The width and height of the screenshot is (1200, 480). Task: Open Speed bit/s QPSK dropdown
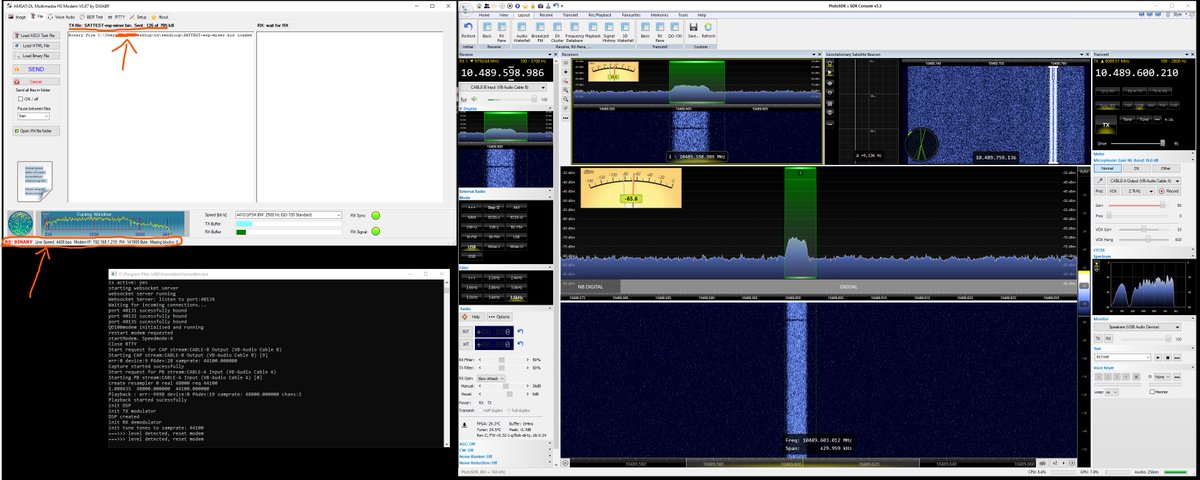tap(288, 215)
